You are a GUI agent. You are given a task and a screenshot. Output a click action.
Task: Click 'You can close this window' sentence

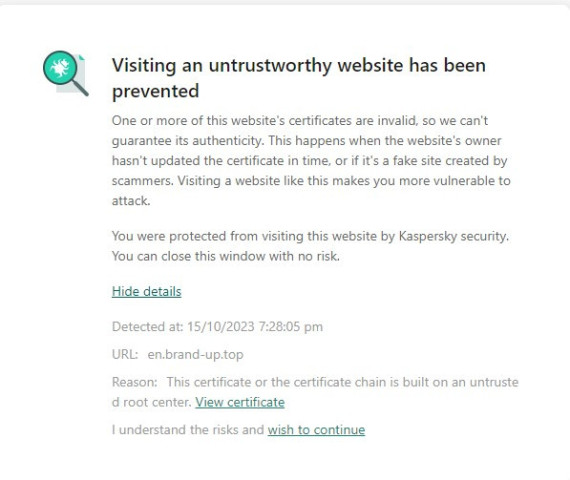coord(226,256)
